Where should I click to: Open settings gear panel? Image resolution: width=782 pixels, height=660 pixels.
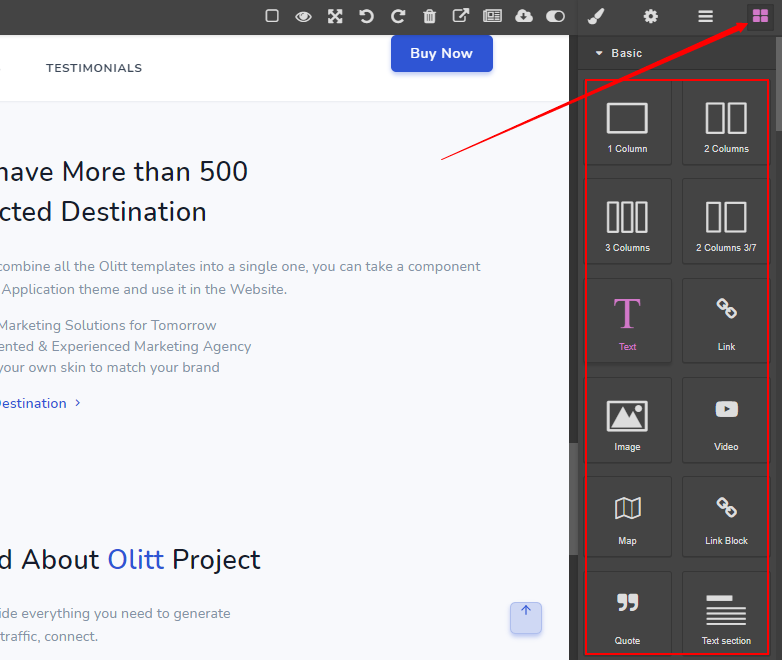651,16
